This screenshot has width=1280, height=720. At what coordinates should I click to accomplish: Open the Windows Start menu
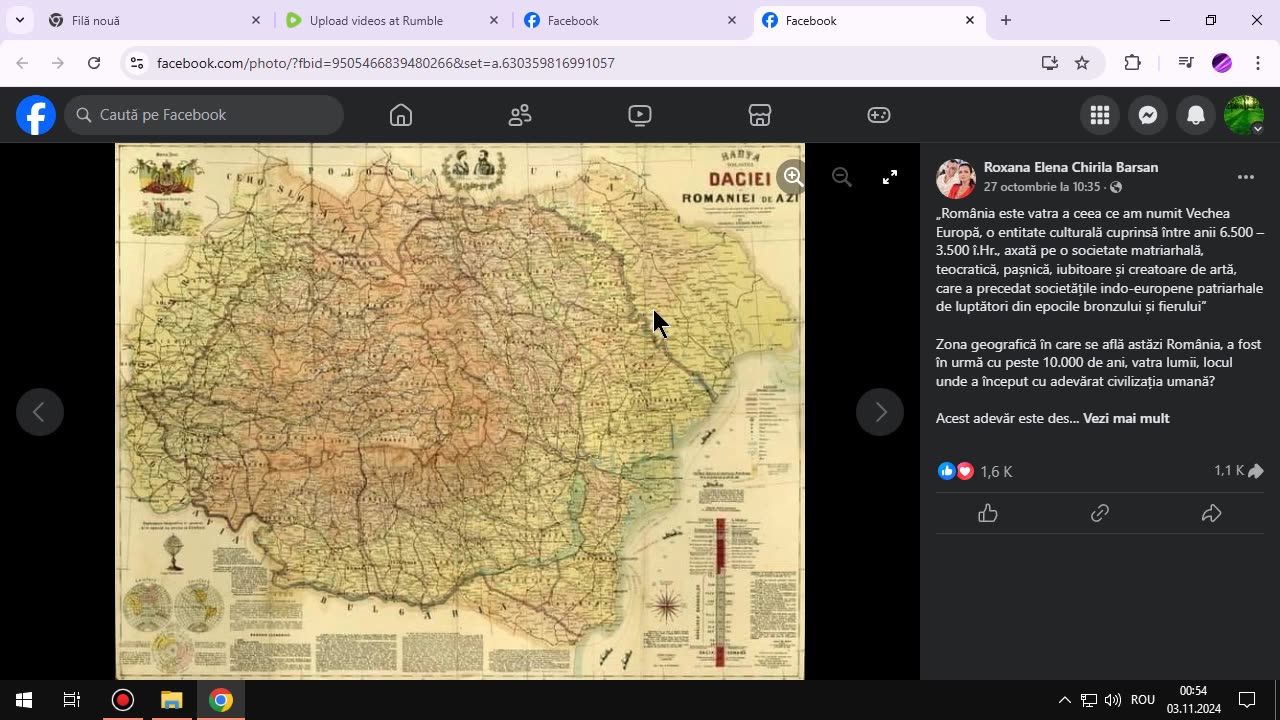[x=24, y=700]
